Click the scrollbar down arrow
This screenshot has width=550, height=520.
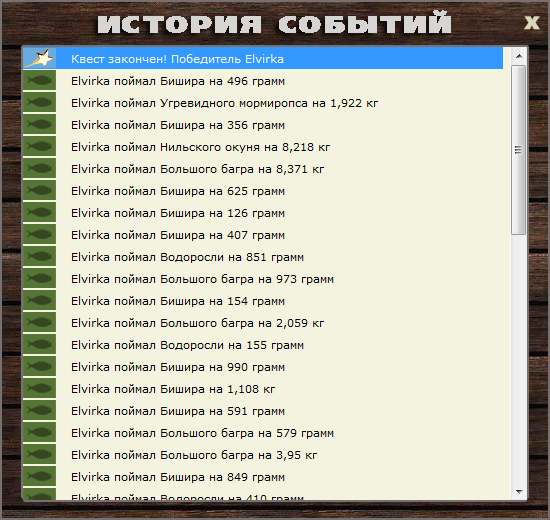tap(519, 492)
